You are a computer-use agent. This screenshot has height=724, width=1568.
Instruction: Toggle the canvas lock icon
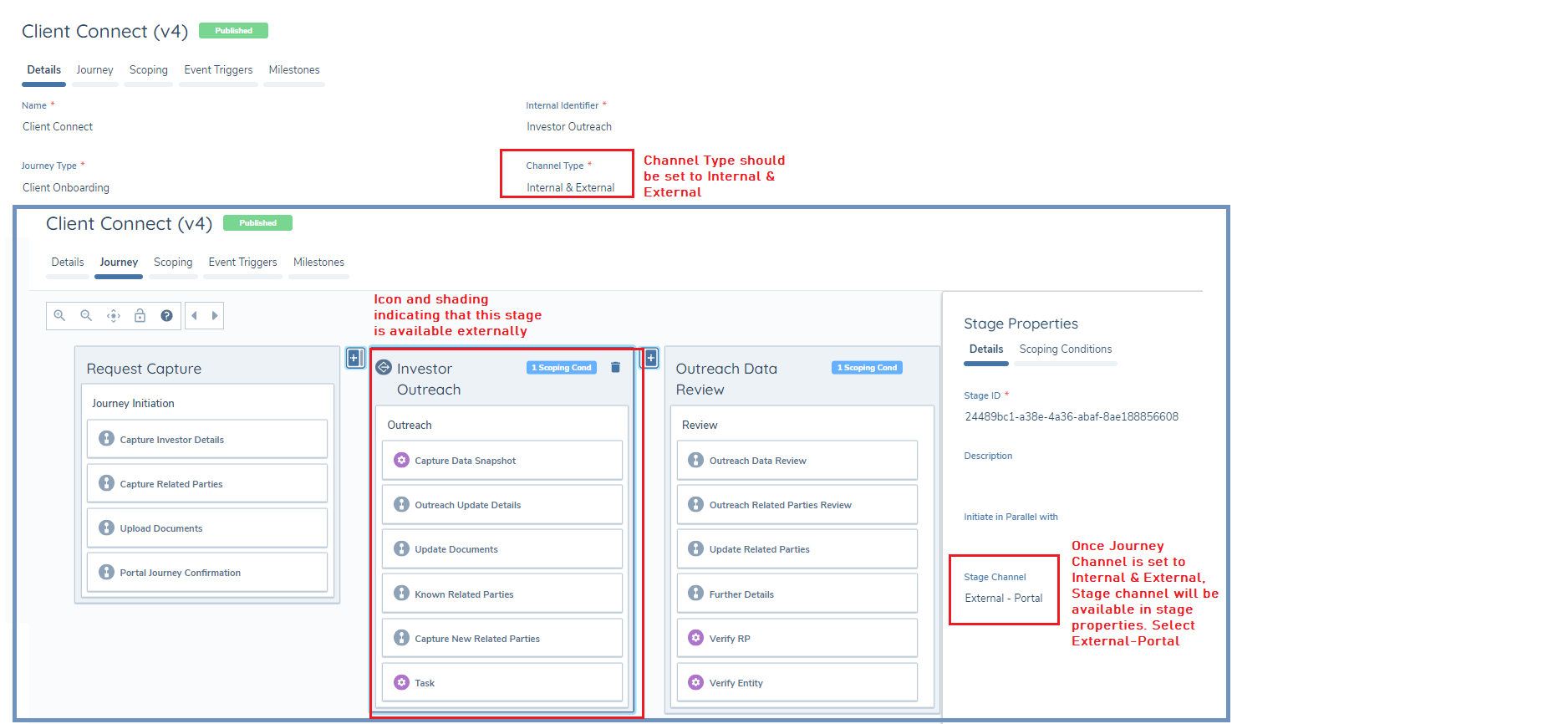click(x=140, y=315)
